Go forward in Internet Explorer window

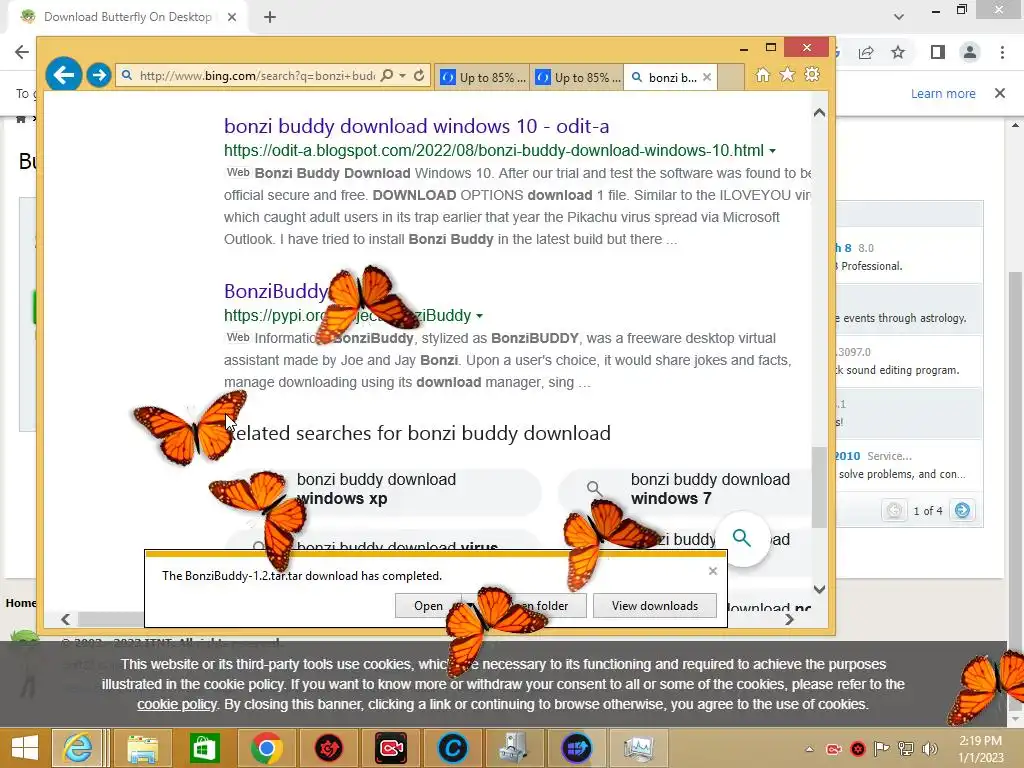tap(99, 75)
